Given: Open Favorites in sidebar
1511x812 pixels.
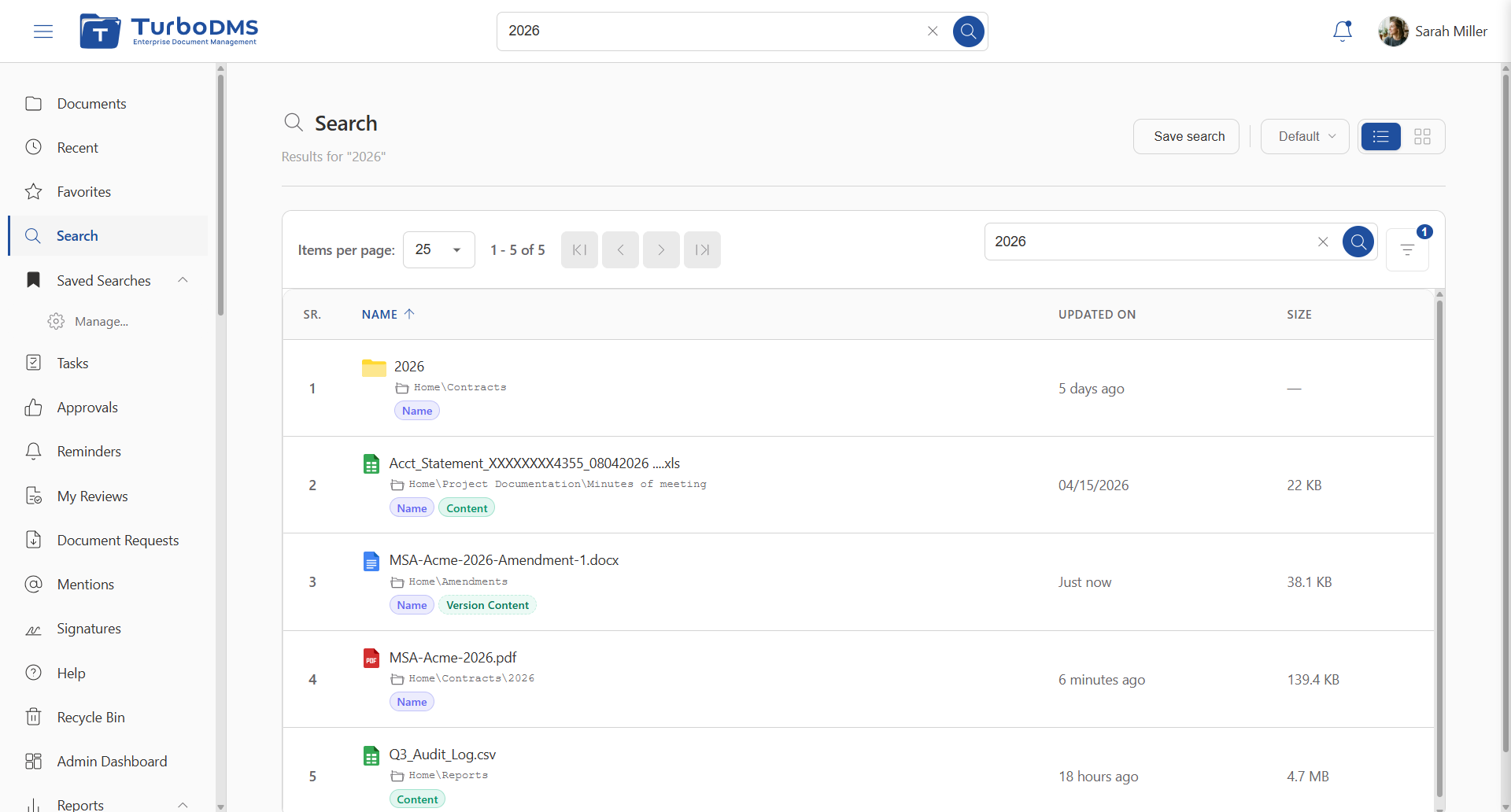Looking at the screenshot, I should pyautogui.click(x=83, y=192).
